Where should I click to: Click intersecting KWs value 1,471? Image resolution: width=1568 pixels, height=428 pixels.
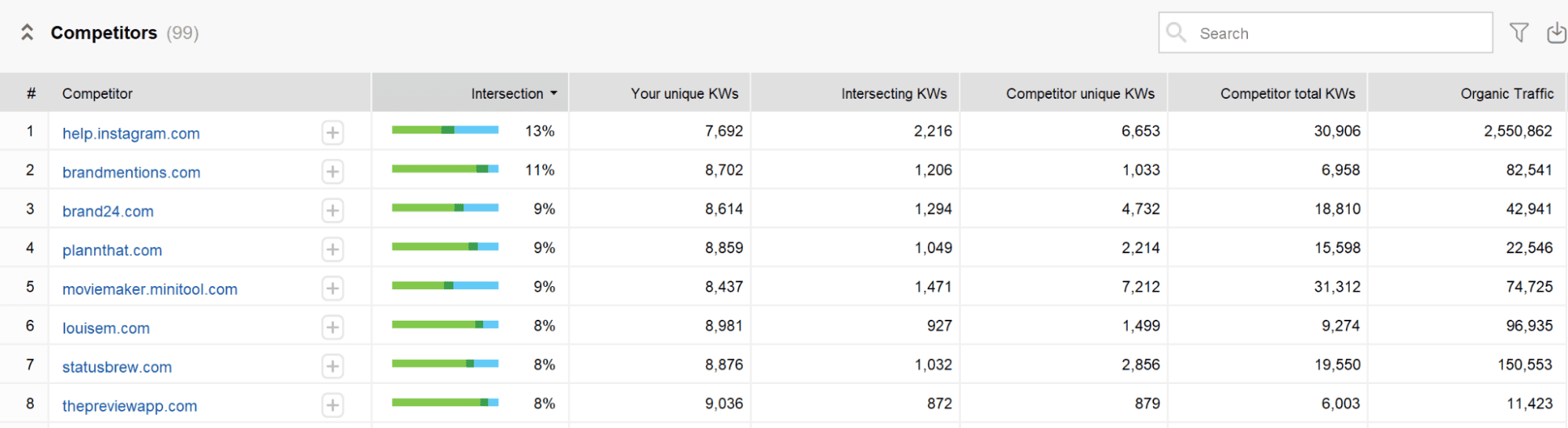pos(933,287)
